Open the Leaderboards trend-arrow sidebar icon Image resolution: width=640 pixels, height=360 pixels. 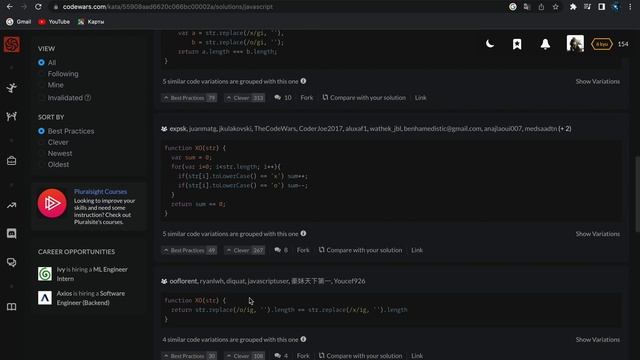11,205
